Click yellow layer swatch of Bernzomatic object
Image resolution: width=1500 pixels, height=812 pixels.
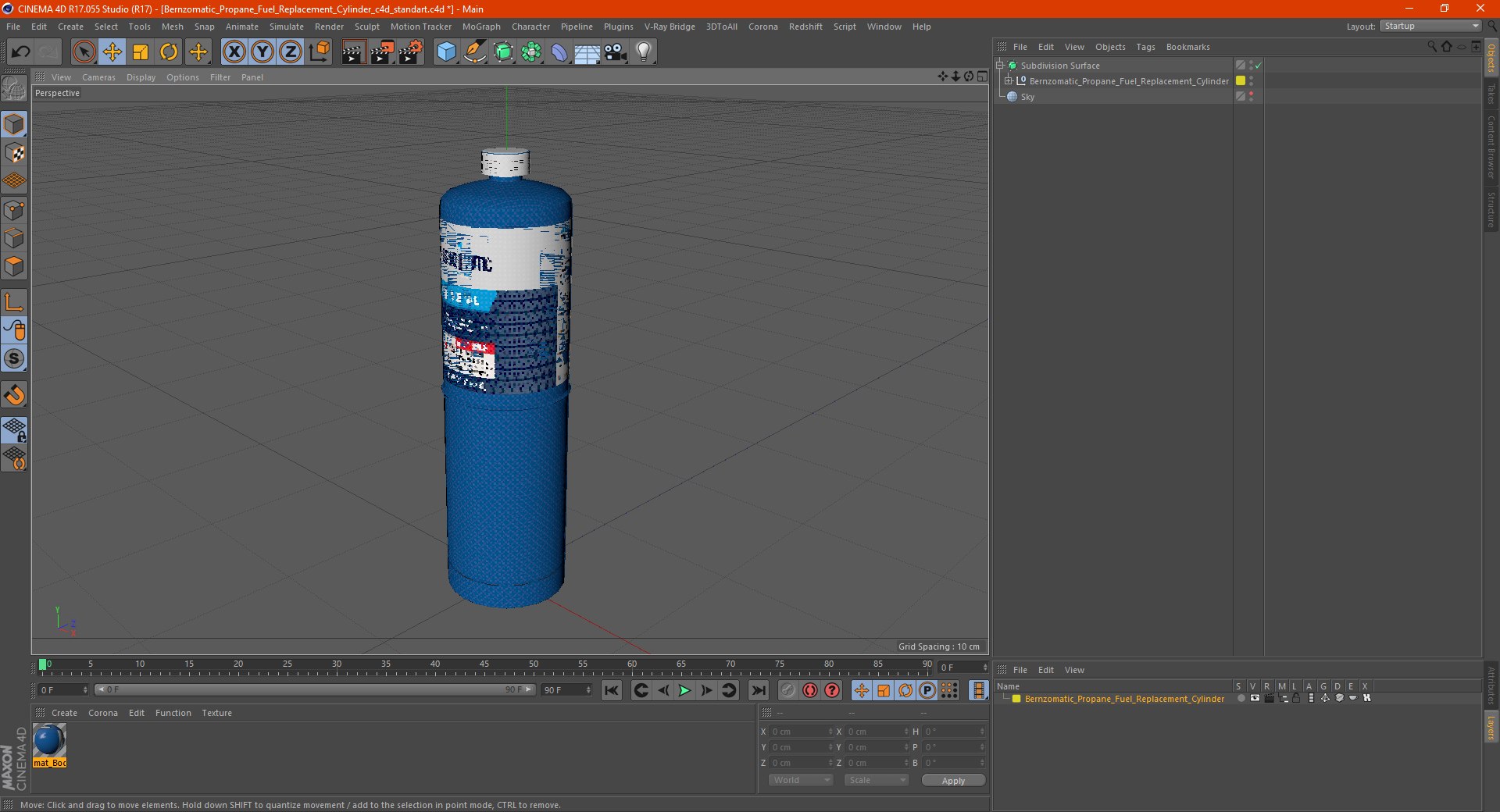1241,80
